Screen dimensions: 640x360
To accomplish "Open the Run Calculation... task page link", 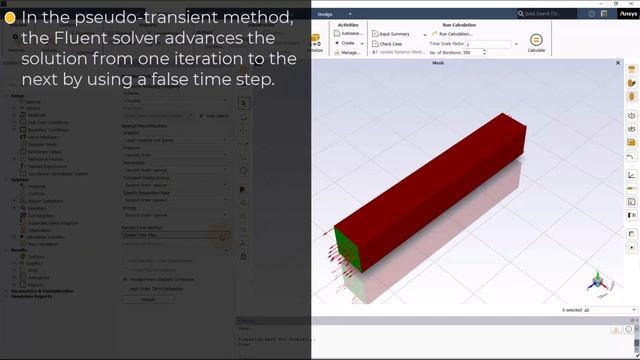I will pyautogui.click(x=452, y=33).
